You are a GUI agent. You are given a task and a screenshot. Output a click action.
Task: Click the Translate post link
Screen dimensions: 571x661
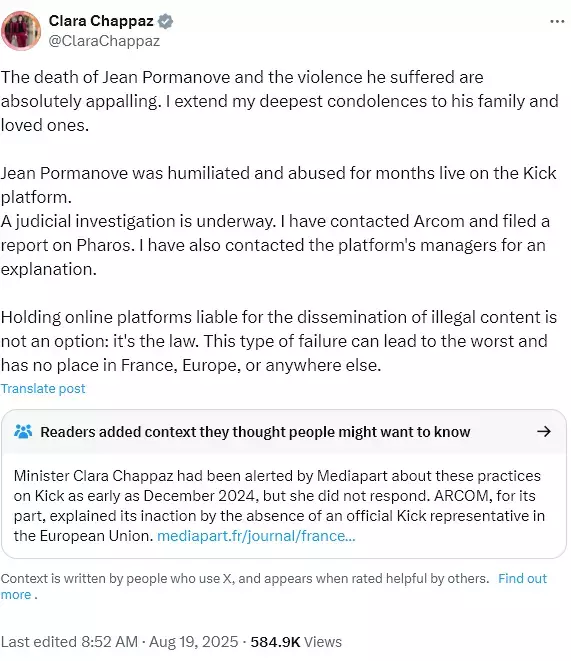pos(43,388)
